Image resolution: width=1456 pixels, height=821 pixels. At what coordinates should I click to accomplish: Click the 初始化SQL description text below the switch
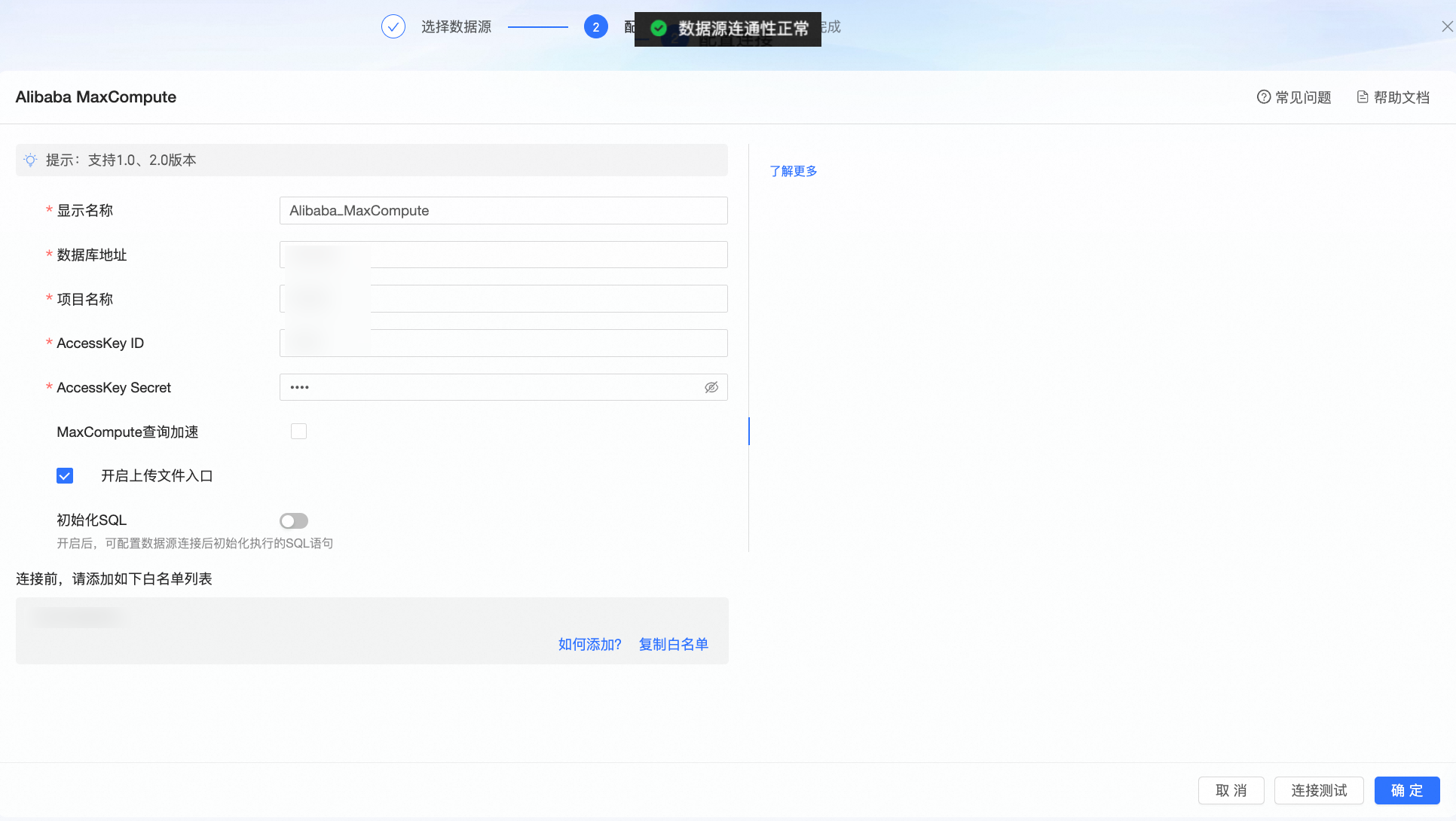[x=195, y=544]
